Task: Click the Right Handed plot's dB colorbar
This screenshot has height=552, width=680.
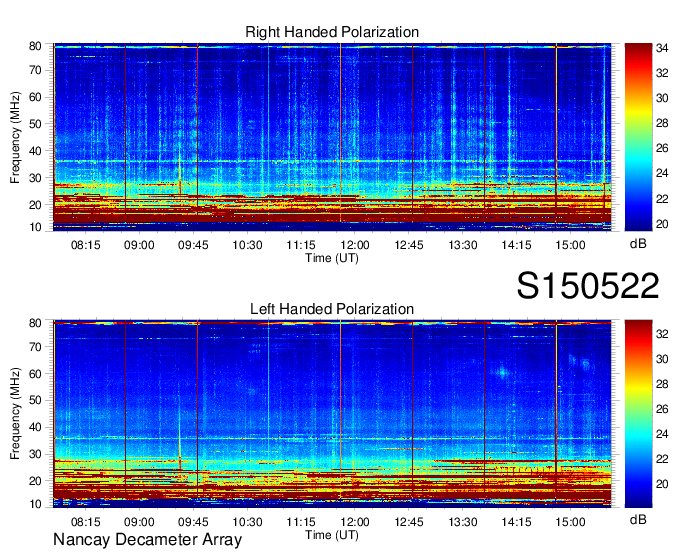Action: click(638, 137)
